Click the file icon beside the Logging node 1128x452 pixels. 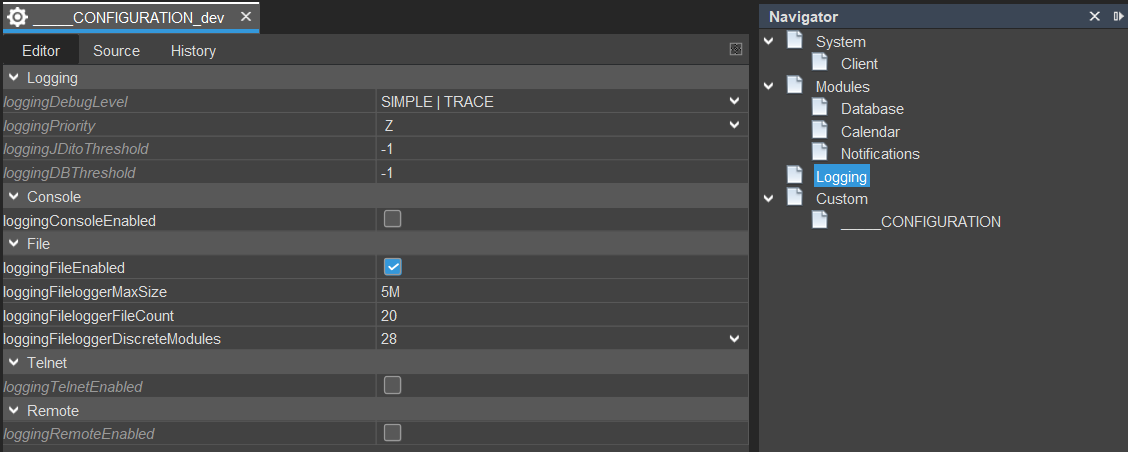tap(794, 176)
